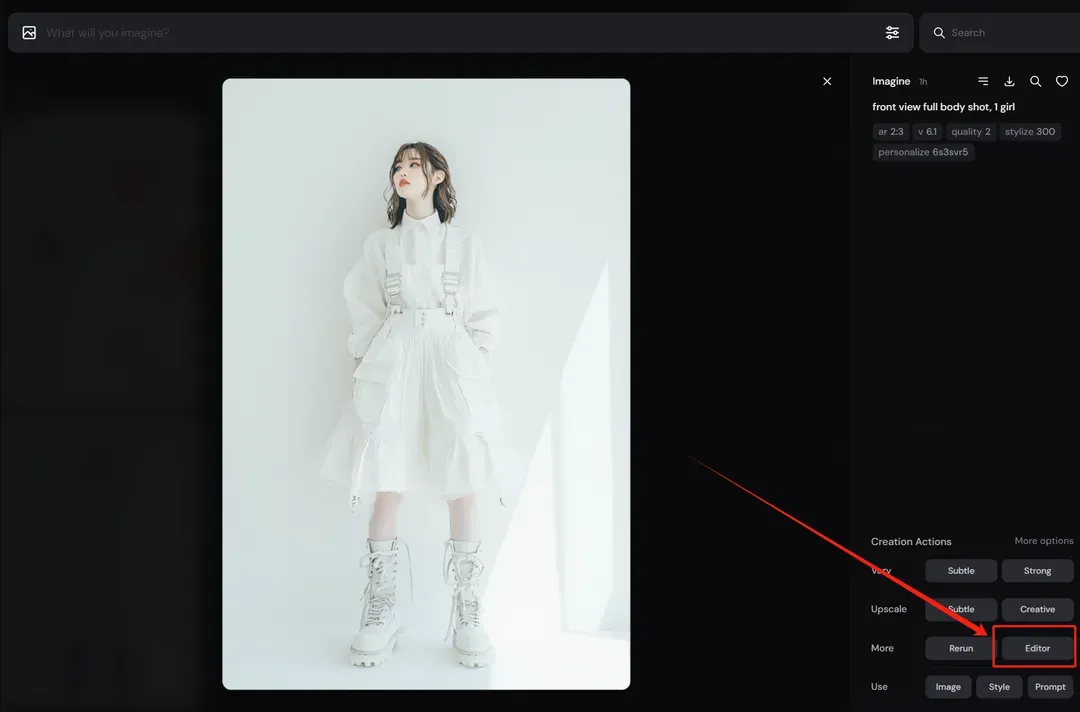
Task: Open prompt settings sliders icon
Action: (892, 32)
